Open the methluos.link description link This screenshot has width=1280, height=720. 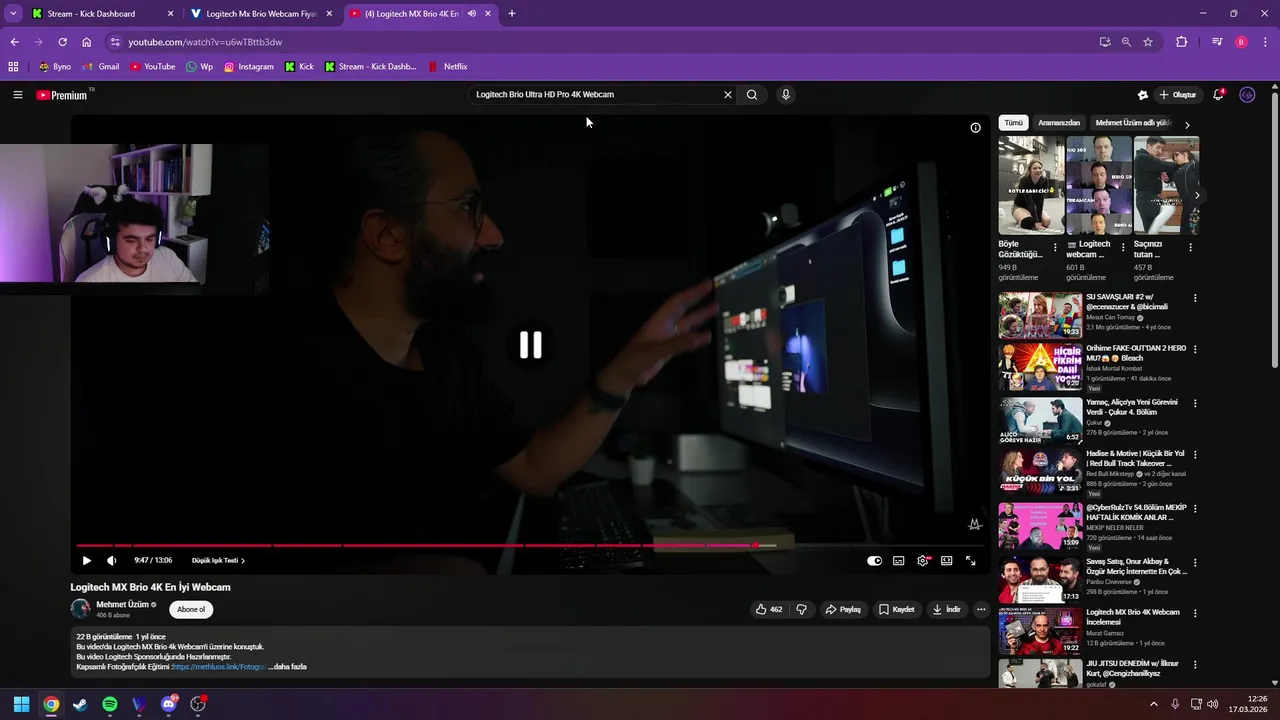[219, 667]
